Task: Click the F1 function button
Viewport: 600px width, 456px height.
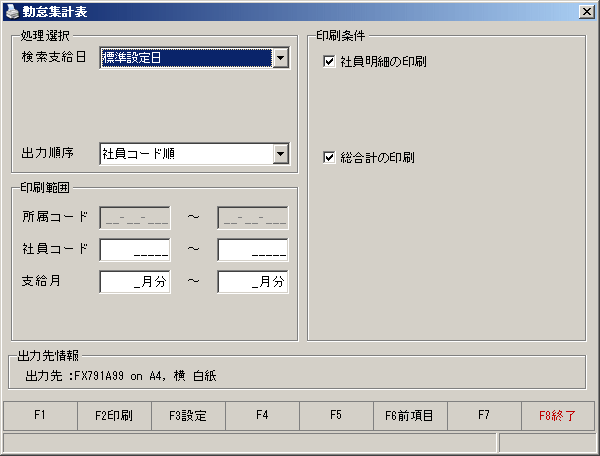Action: [x=40, y=415]
